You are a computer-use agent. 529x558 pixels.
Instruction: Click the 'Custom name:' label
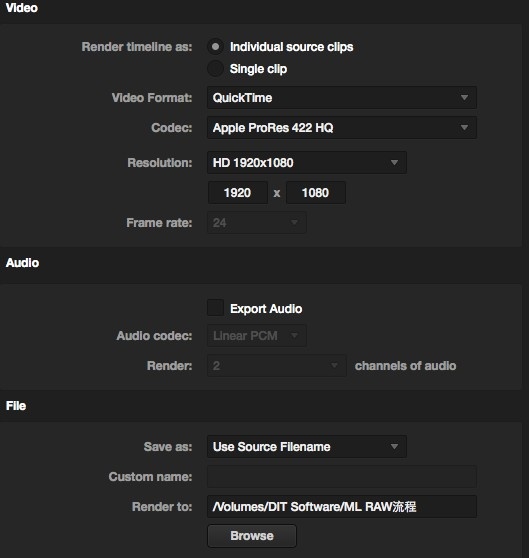pos(150,477)
